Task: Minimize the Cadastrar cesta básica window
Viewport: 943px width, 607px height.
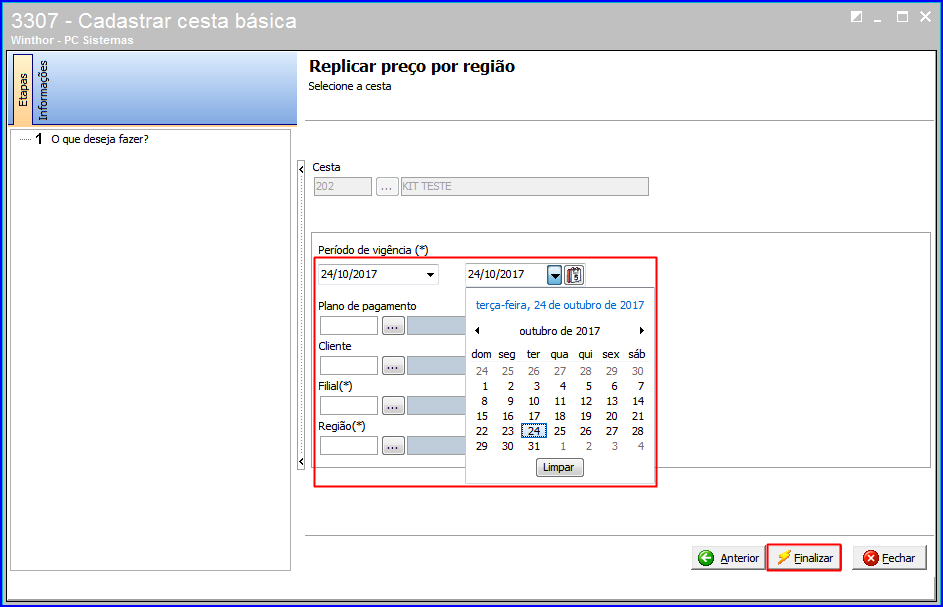Action: tap(878, 18)
